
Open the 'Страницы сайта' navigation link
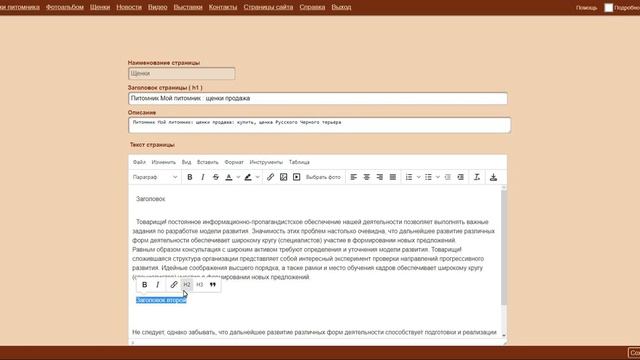[x=268, y=7]
